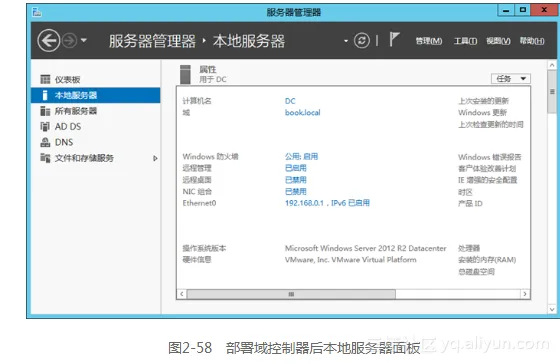The width and height of the screenshot is (560, 364).
Task: Click the horizontal scrollbar thumb
Action: click(x=291, y=294)
